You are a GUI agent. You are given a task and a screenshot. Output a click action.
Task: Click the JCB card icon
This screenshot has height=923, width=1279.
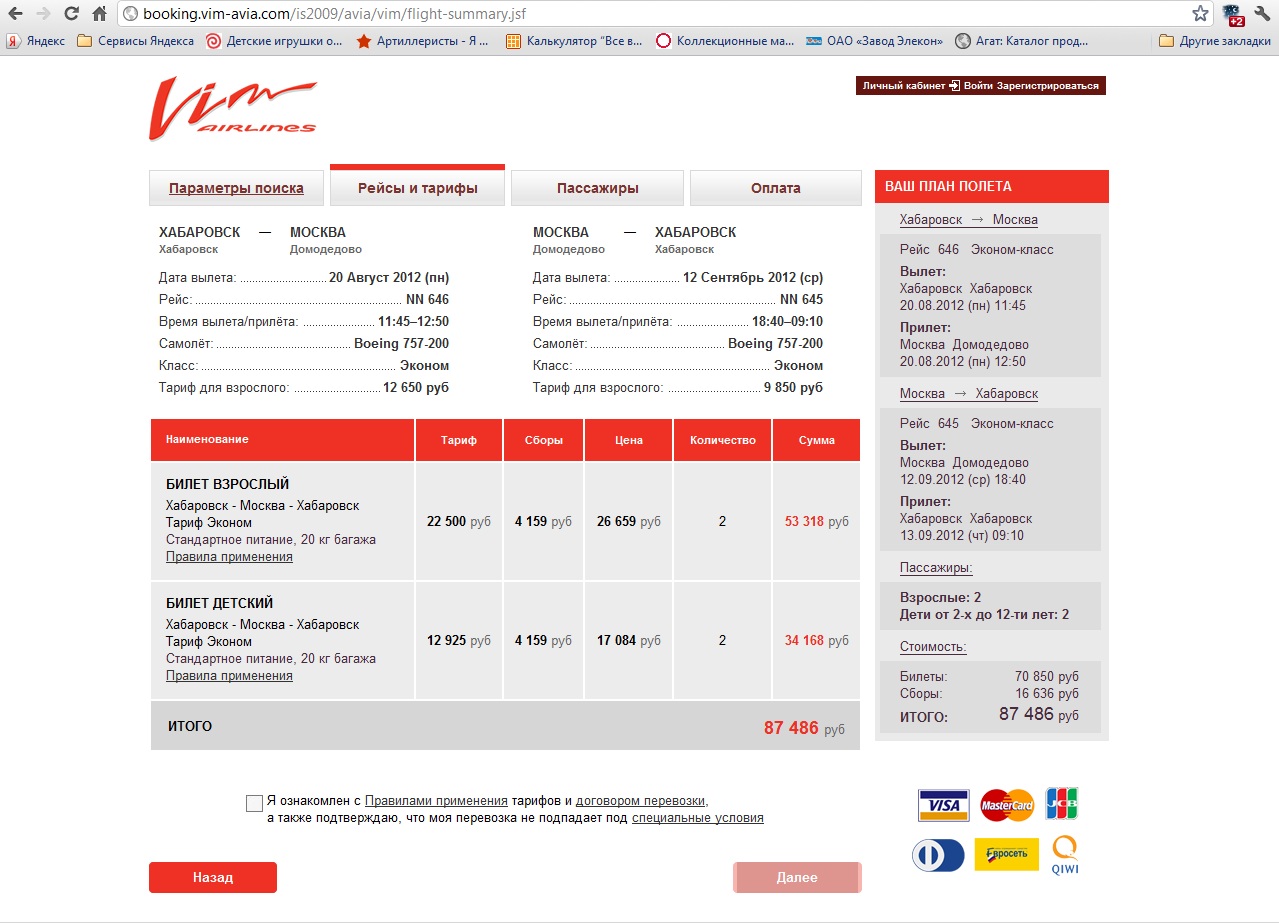tap(1061, 804)
